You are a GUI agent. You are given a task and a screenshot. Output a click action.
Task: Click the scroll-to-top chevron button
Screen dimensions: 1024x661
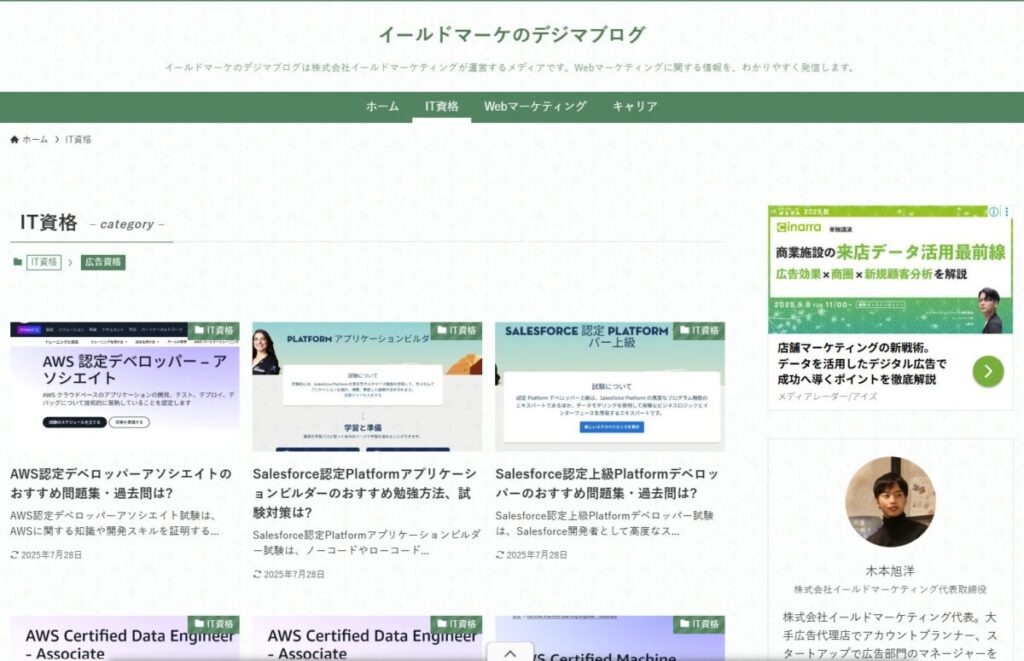click(510, 653)
